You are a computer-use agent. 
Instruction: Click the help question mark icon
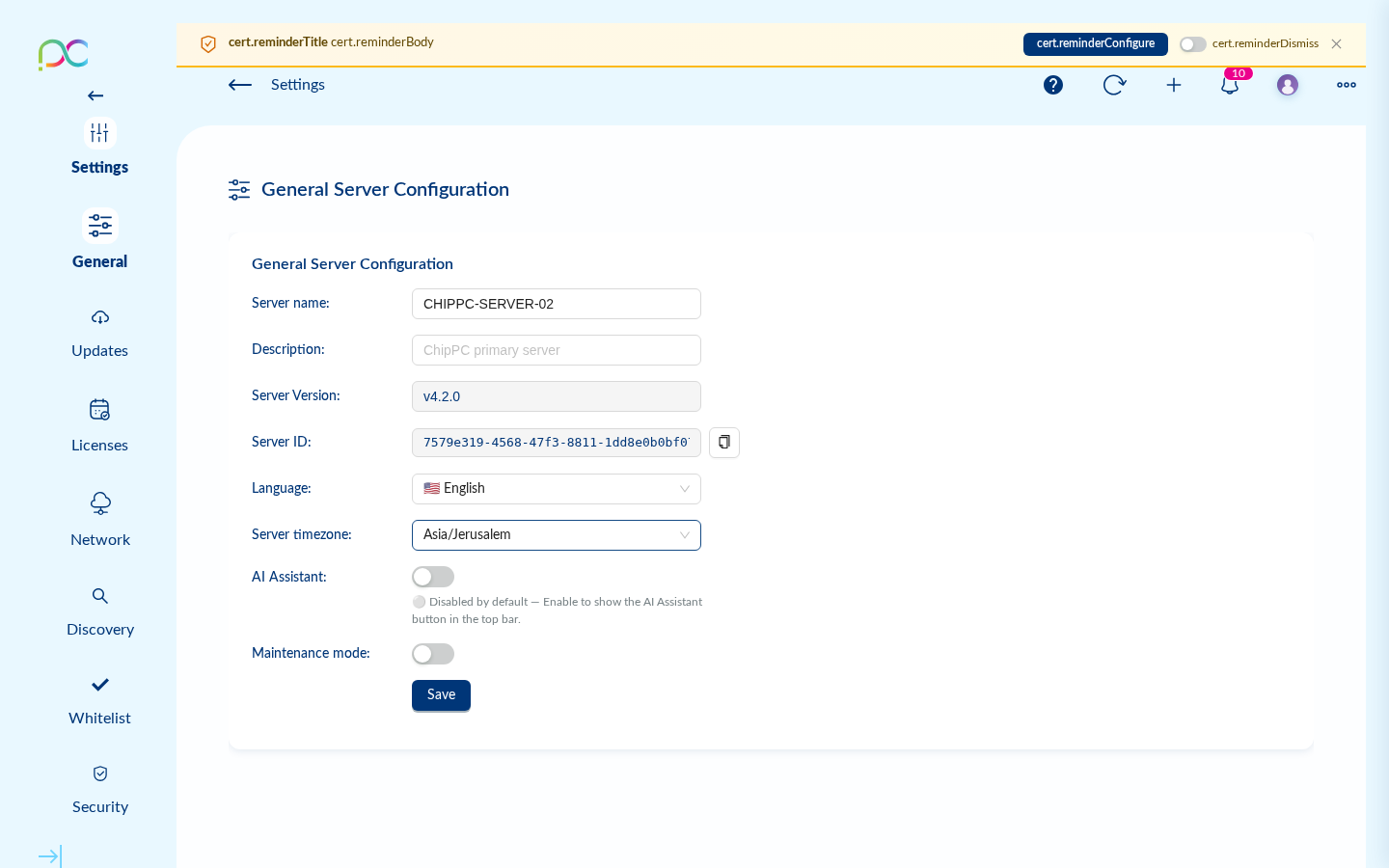[1053, 85]
